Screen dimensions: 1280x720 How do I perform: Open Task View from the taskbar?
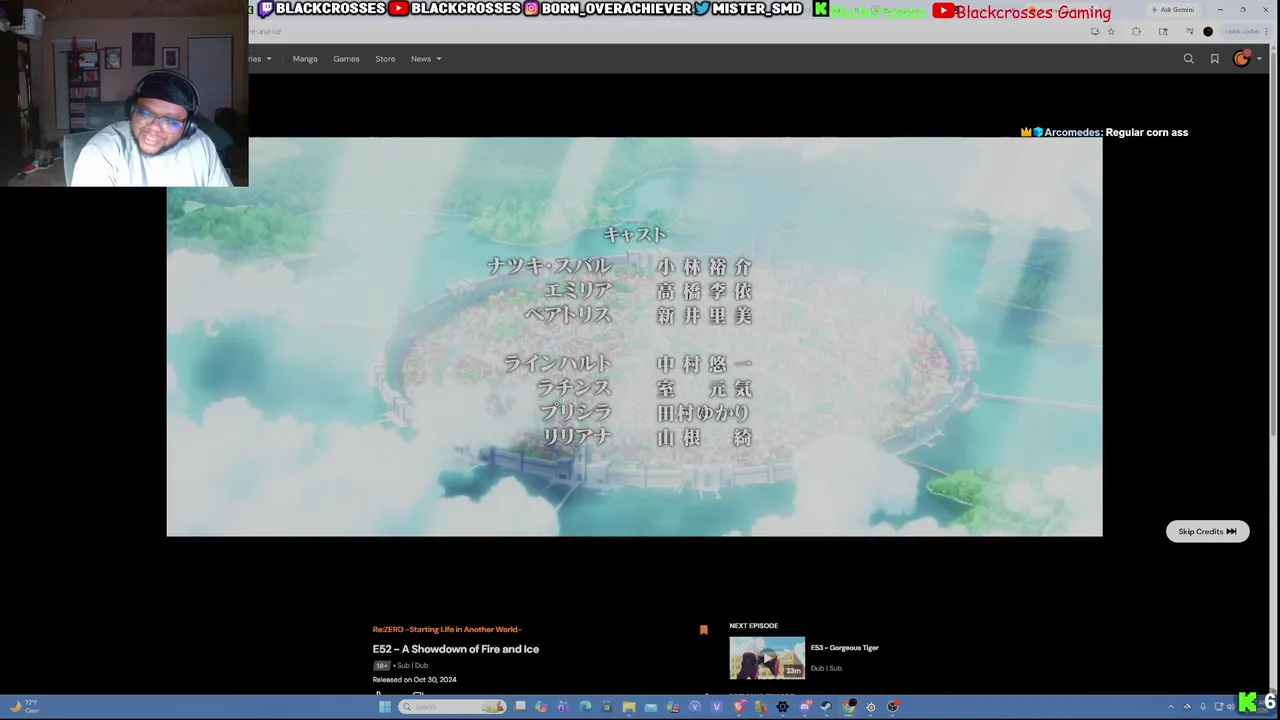520,706
